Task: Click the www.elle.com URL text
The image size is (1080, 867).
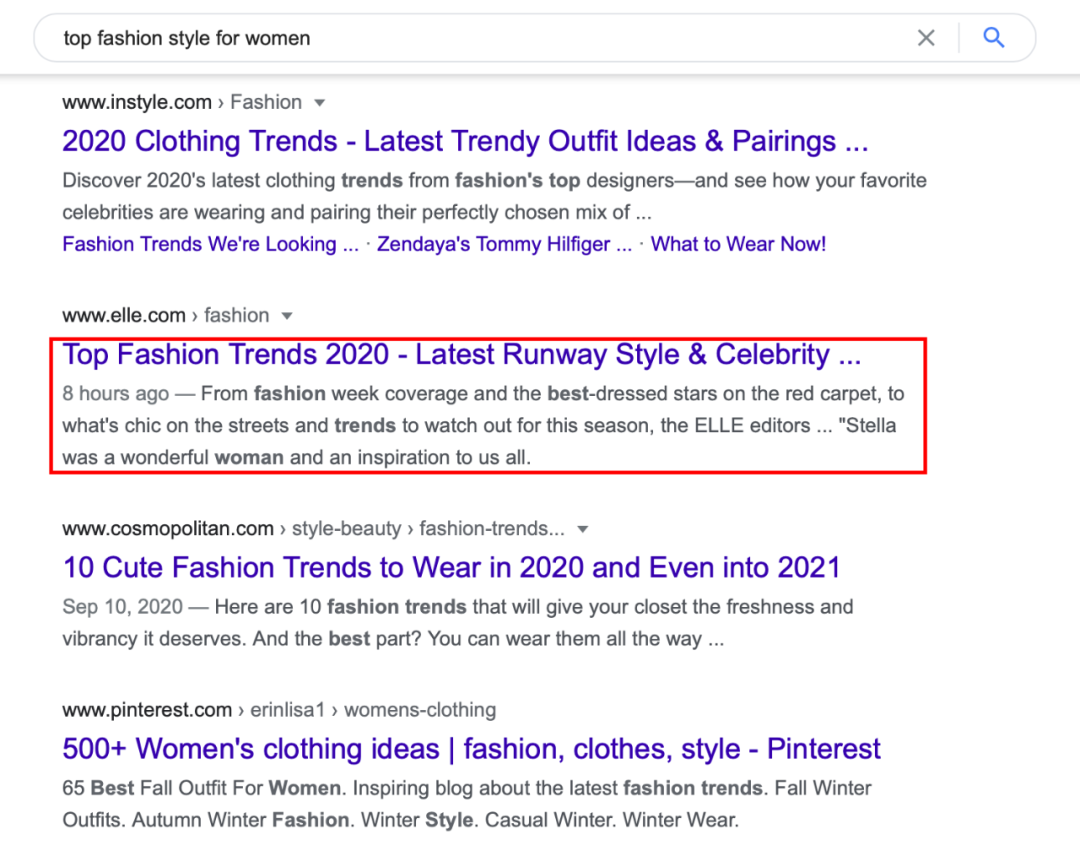Action: (124, 315)
